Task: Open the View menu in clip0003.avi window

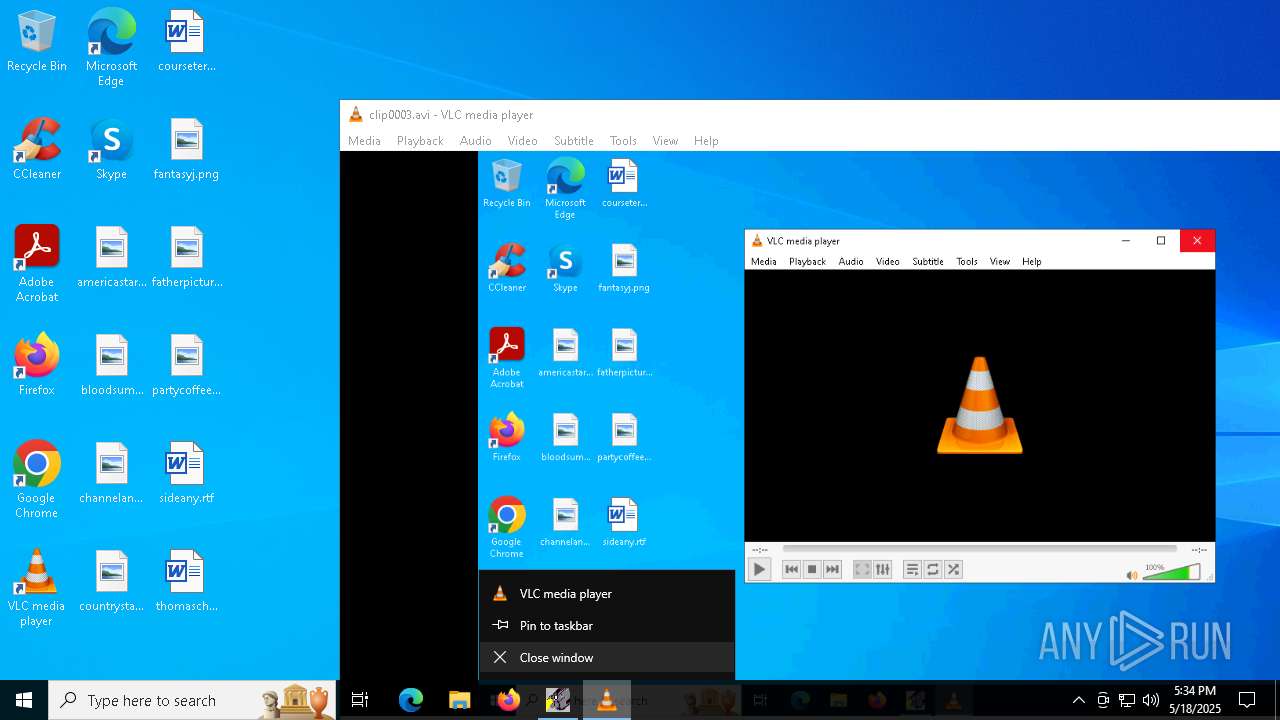Action: pyautogui.click(x=665, y=141)
